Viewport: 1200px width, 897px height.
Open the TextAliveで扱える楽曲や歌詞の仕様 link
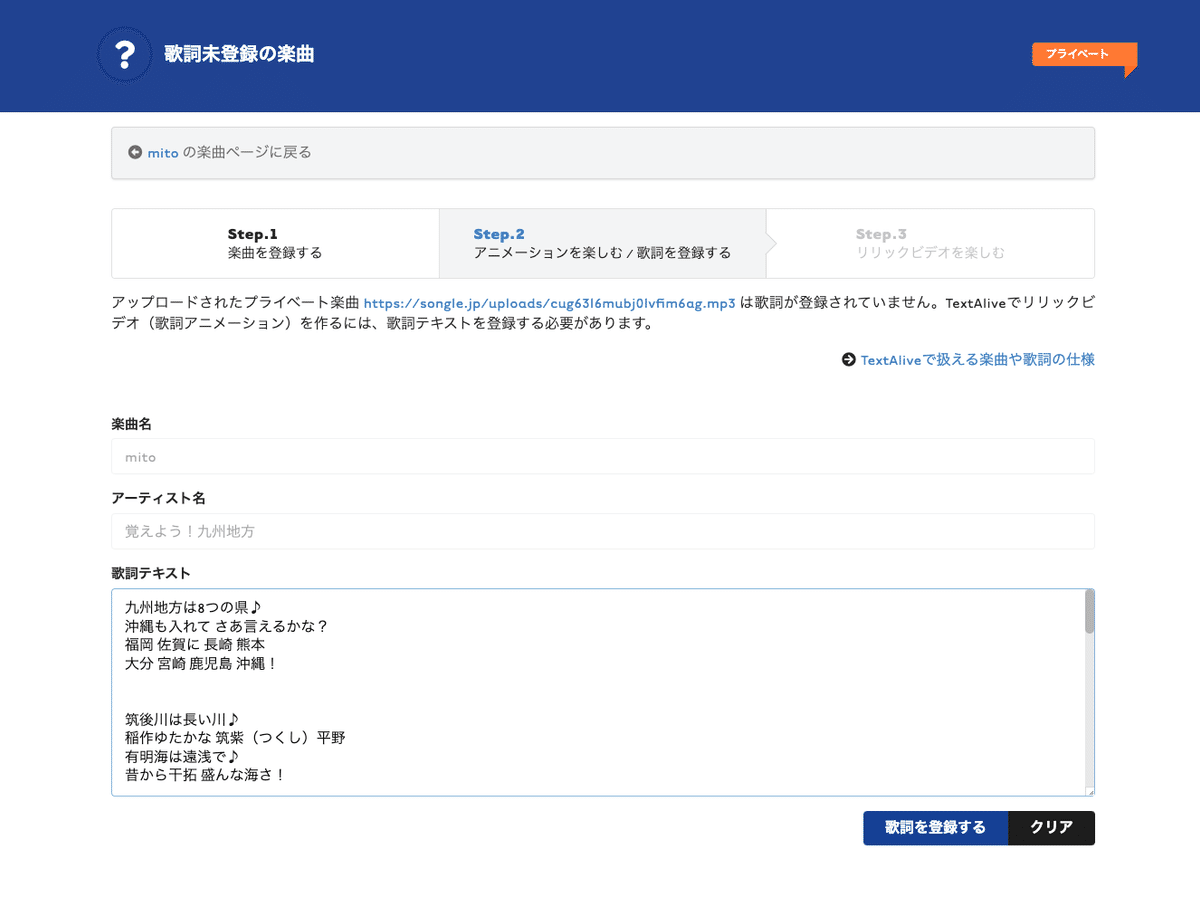978,360
